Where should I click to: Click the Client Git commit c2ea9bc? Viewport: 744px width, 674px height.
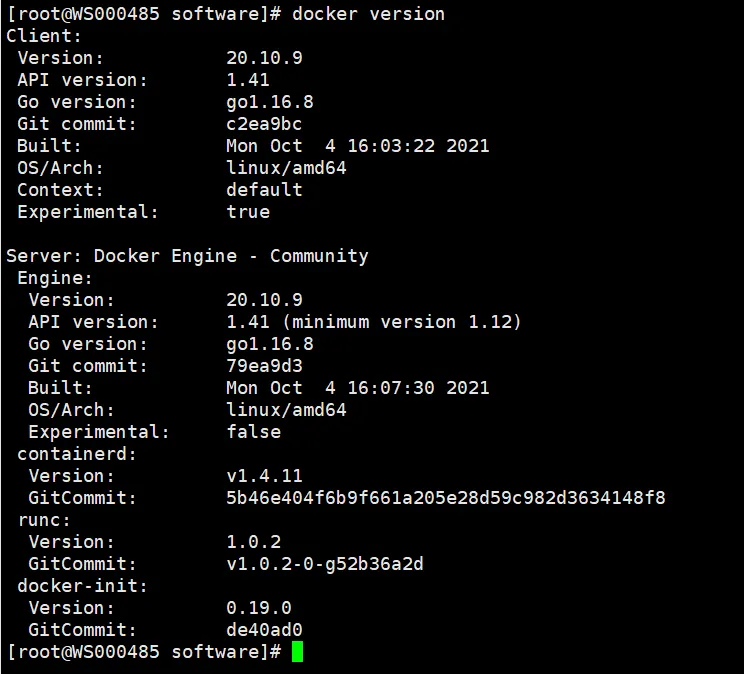pos(264,124)
